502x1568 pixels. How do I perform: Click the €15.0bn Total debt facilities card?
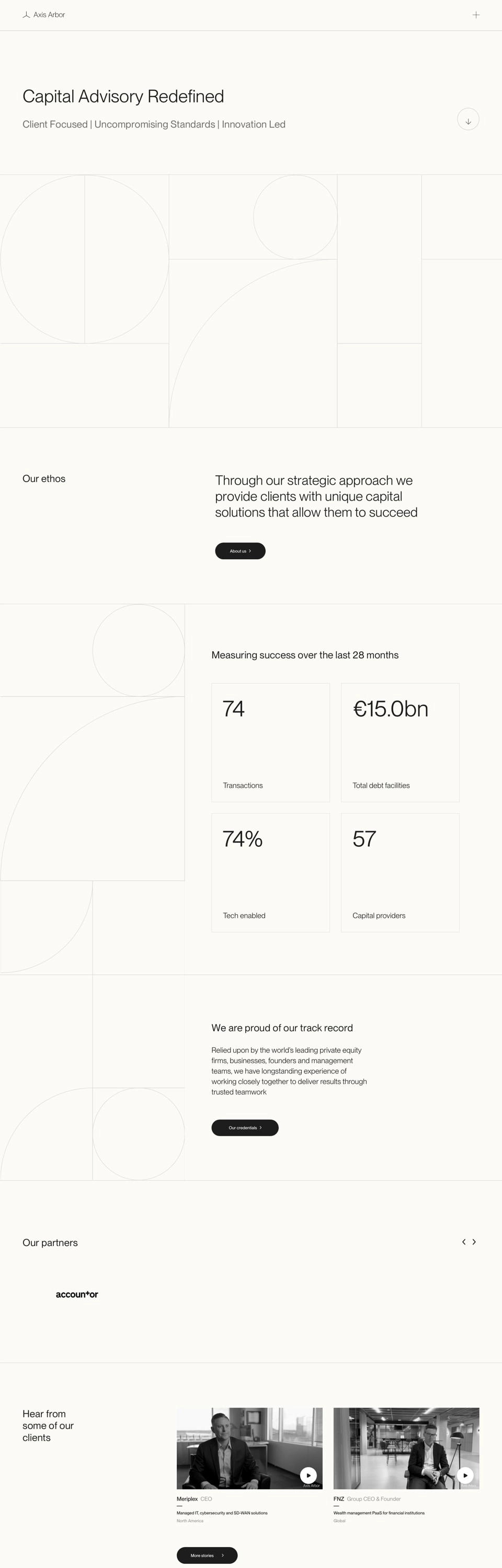click(x=400, y=743)
